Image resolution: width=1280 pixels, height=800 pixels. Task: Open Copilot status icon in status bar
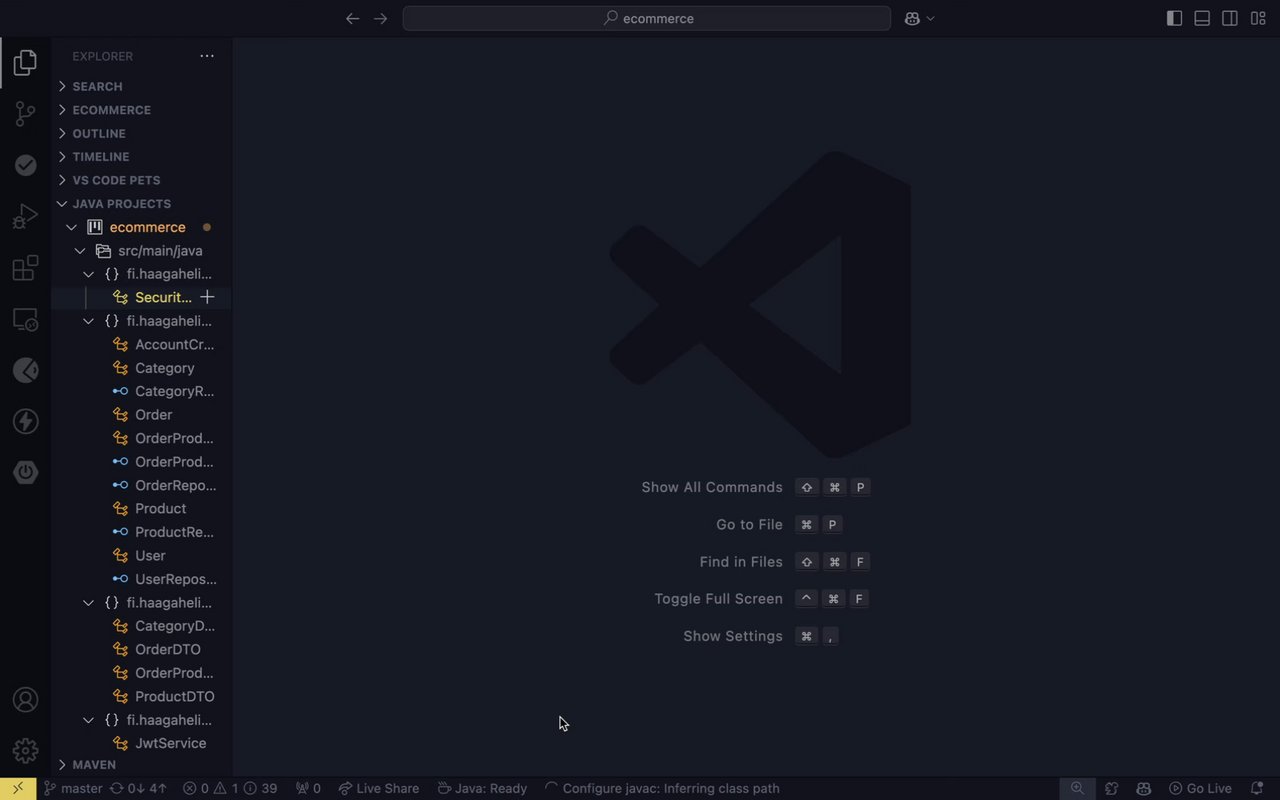(x=1144, y=788)
